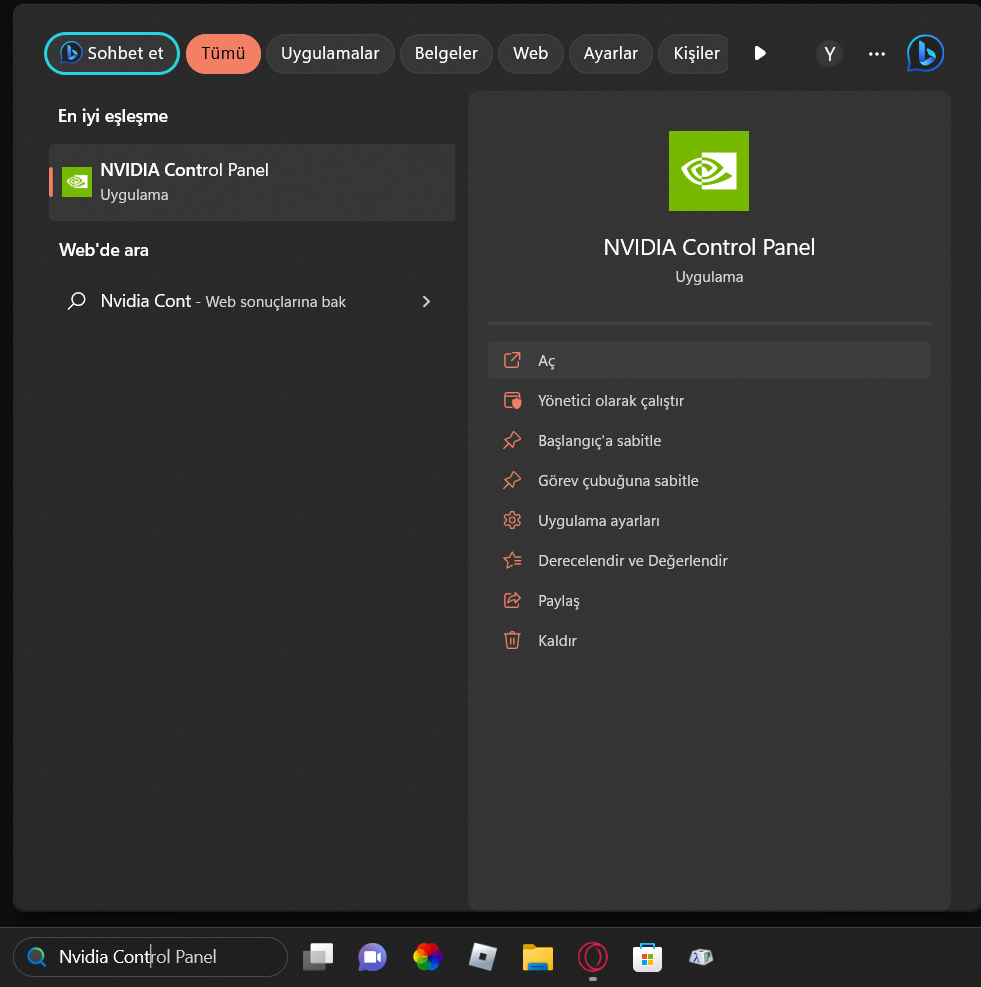Image resolution: width=981 pixels, height=987 pixels.
Task: Choose Derecelendir ve Değerlendir
Action: tap(709, 560)
